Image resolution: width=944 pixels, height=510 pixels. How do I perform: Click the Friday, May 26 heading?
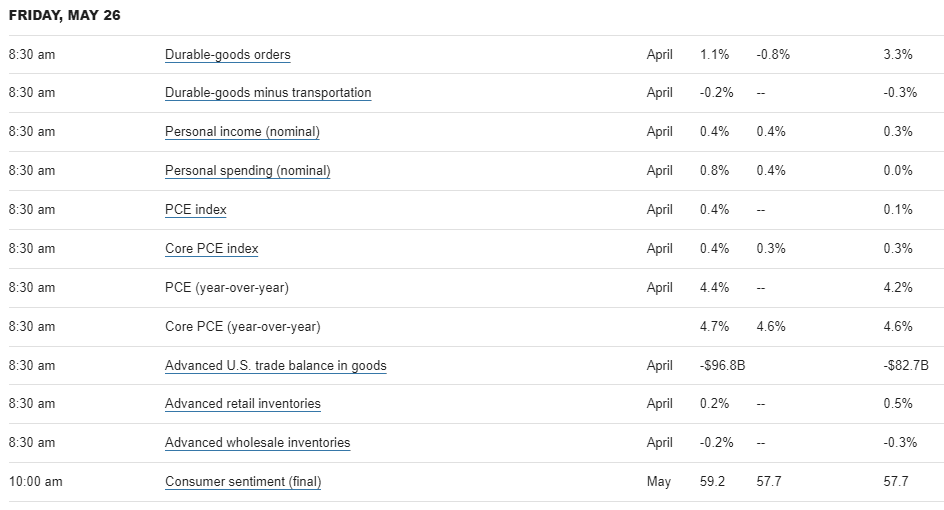tap(64, 15)
